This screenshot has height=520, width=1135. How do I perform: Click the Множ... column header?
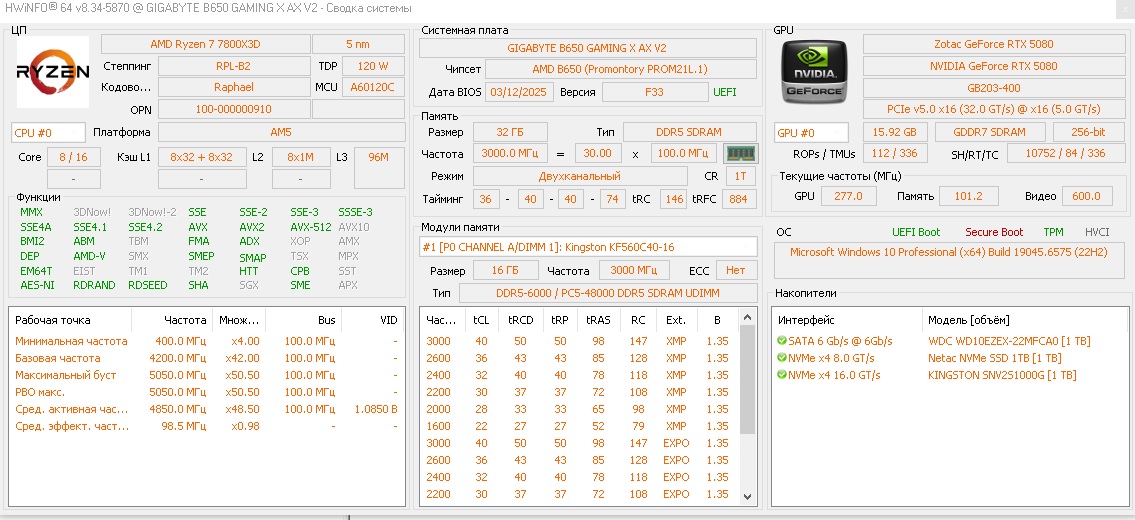point(241,320)
